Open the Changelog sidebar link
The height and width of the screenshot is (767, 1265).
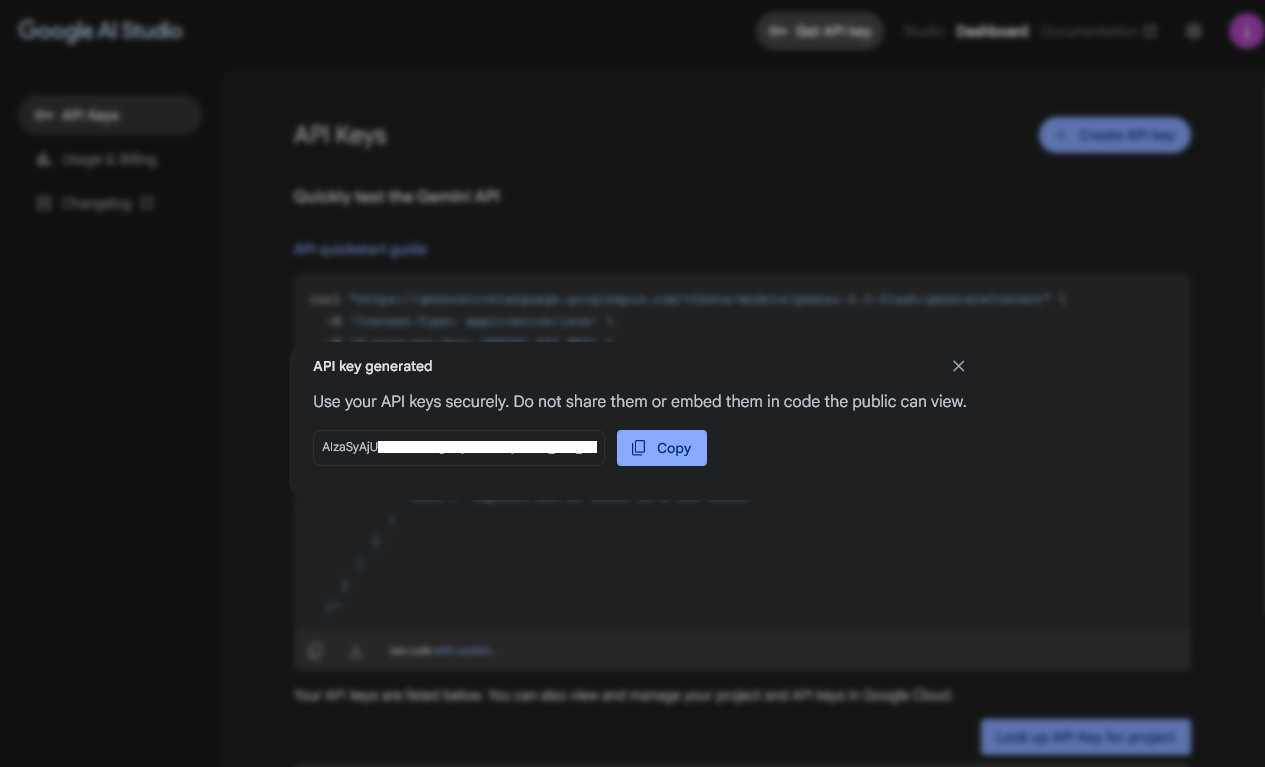pyautogui.click(x=96, y=203)
